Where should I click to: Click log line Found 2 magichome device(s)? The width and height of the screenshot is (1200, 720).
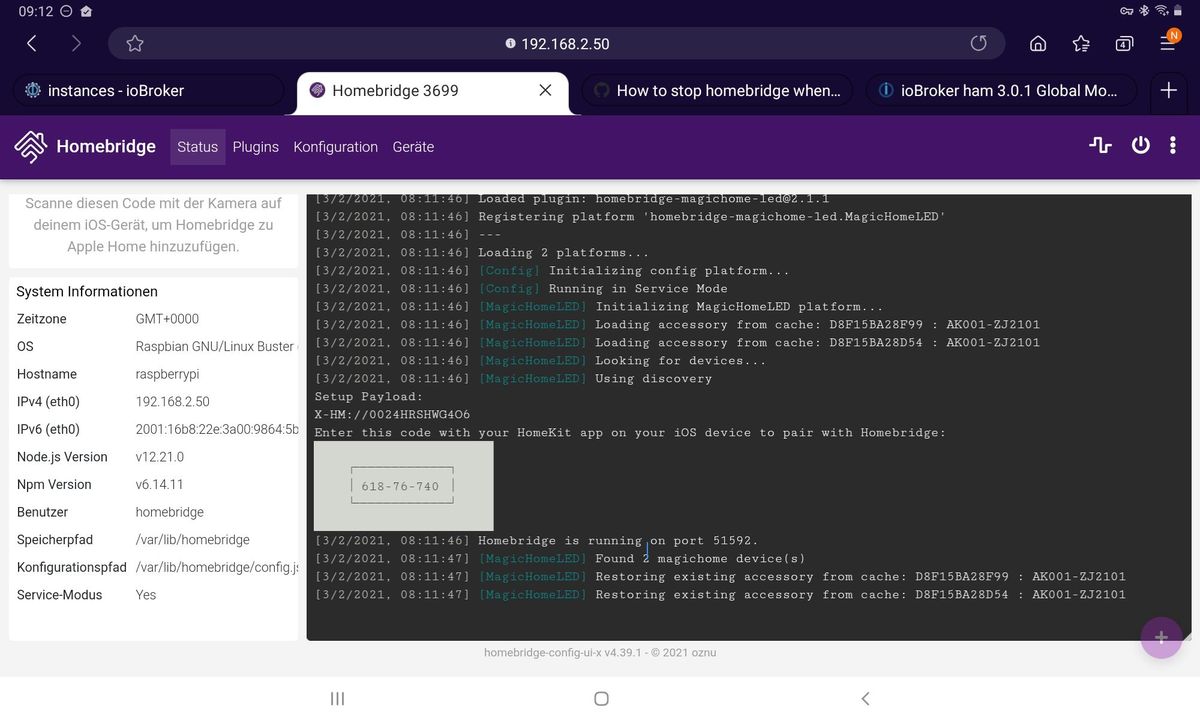560,558
